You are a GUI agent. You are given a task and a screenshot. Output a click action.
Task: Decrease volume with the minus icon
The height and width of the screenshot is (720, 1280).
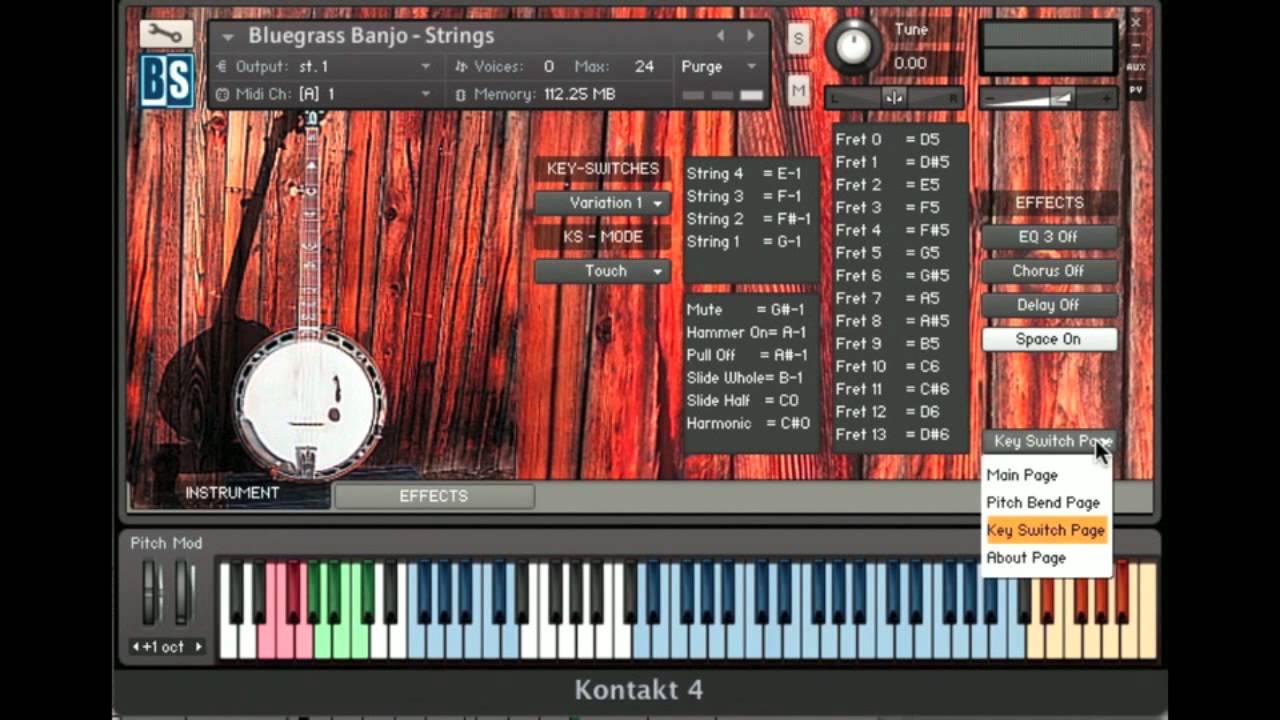(x=989, y=98)
